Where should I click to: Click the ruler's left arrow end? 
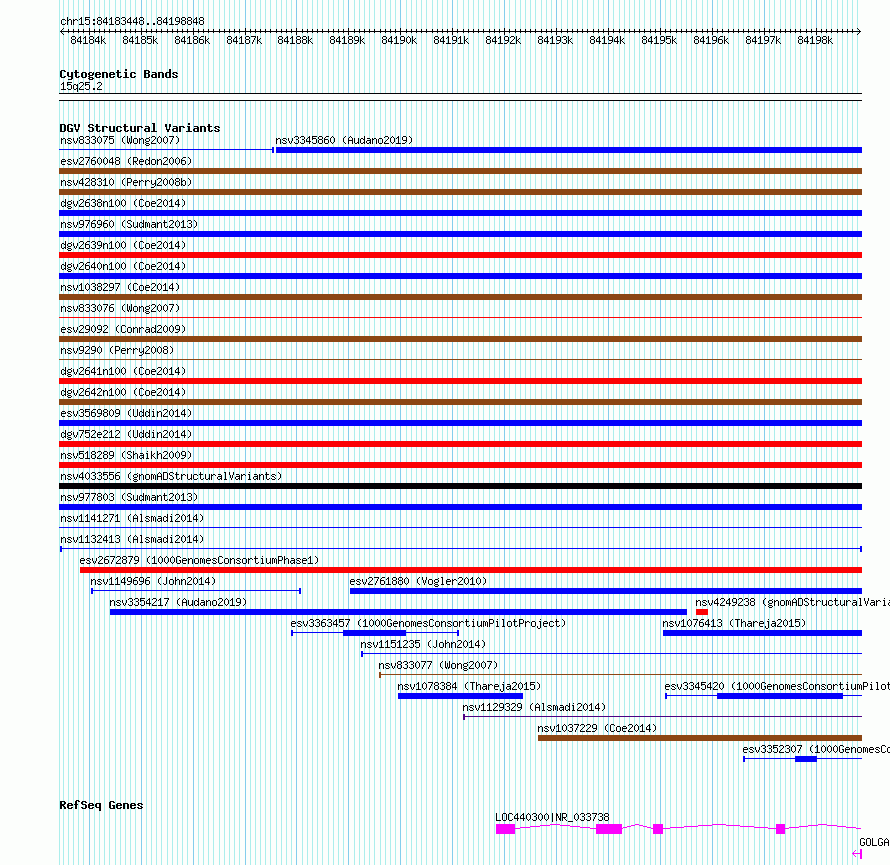(62, 32)
